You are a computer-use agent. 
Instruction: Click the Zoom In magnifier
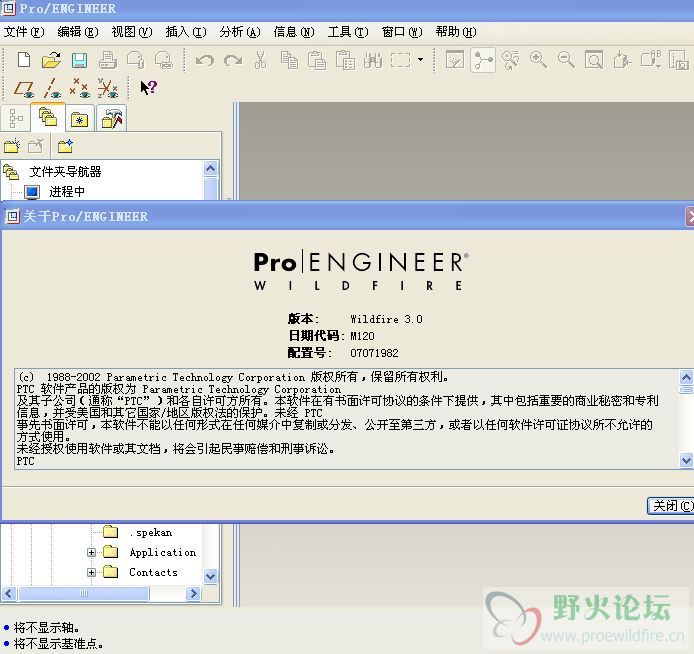[538, 60]
